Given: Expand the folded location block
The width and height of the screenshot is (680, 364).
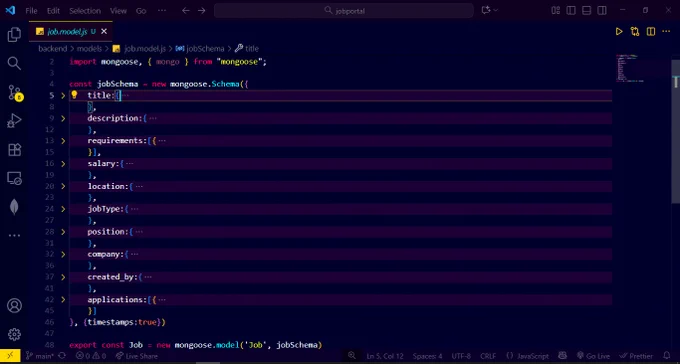Looking at the screenshot, I should pos(63,186).
